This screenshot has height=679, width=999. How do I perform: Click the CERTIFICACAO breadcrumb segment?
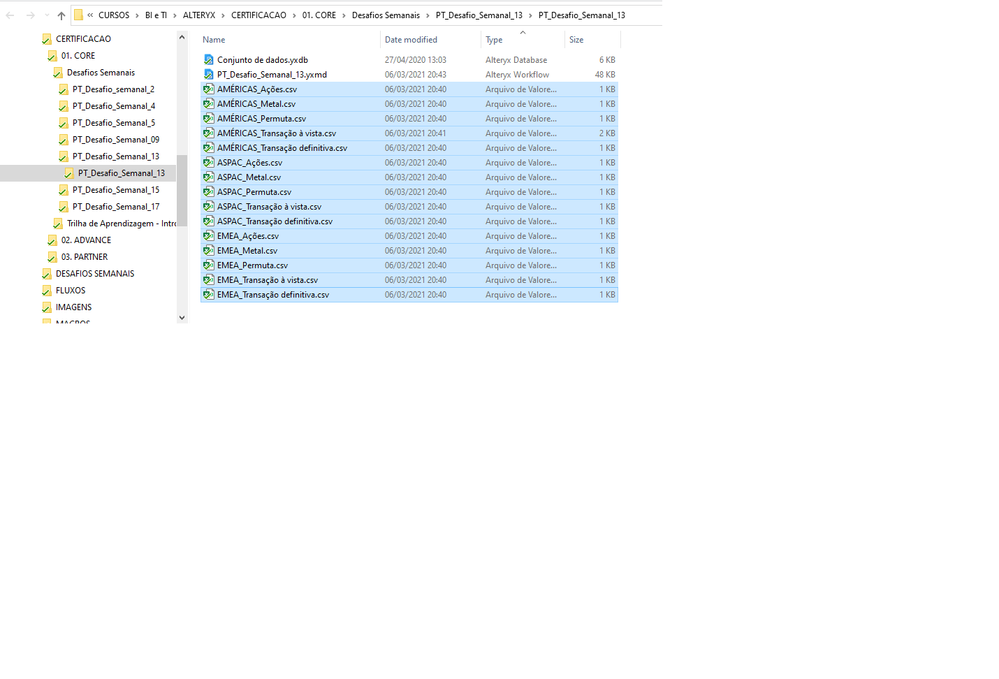click(259, 15)
